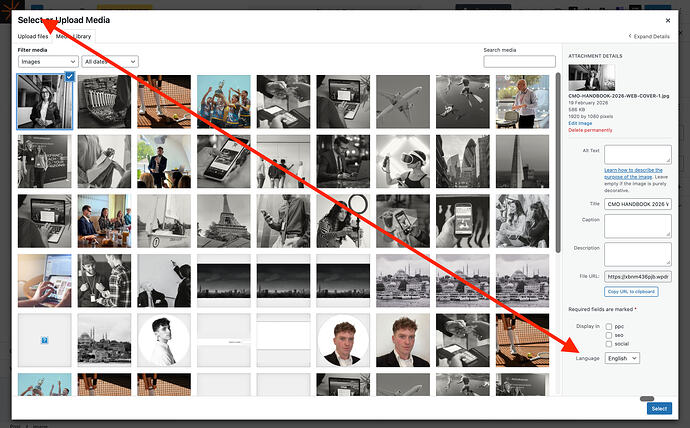Click Copy URL to clipboard button
This screenshot has width=690, height=428.
coord(631,292)
